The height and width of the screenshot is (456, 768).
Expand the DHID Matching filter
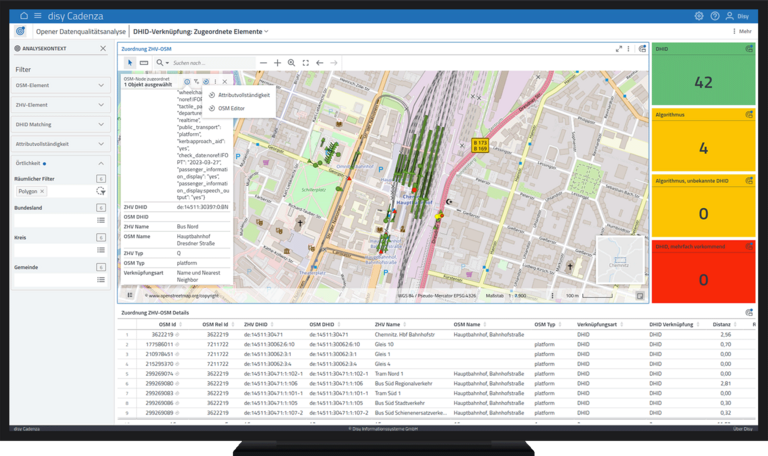pos(101,124)
